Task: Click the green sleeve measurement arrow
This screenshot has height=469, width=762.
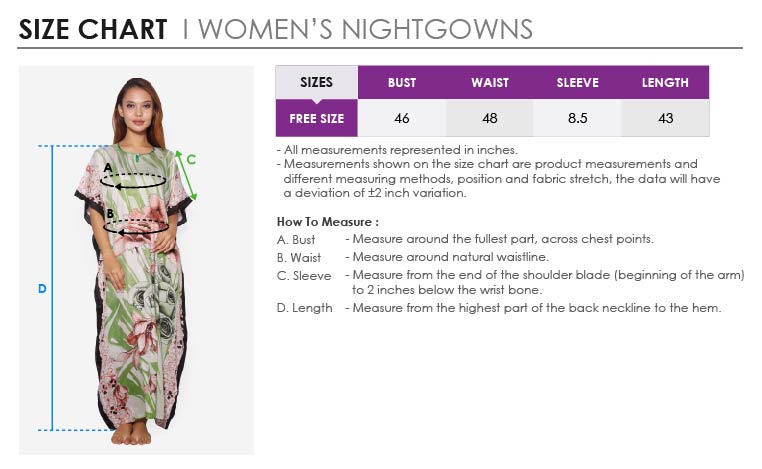Action: tap(185, 175)
